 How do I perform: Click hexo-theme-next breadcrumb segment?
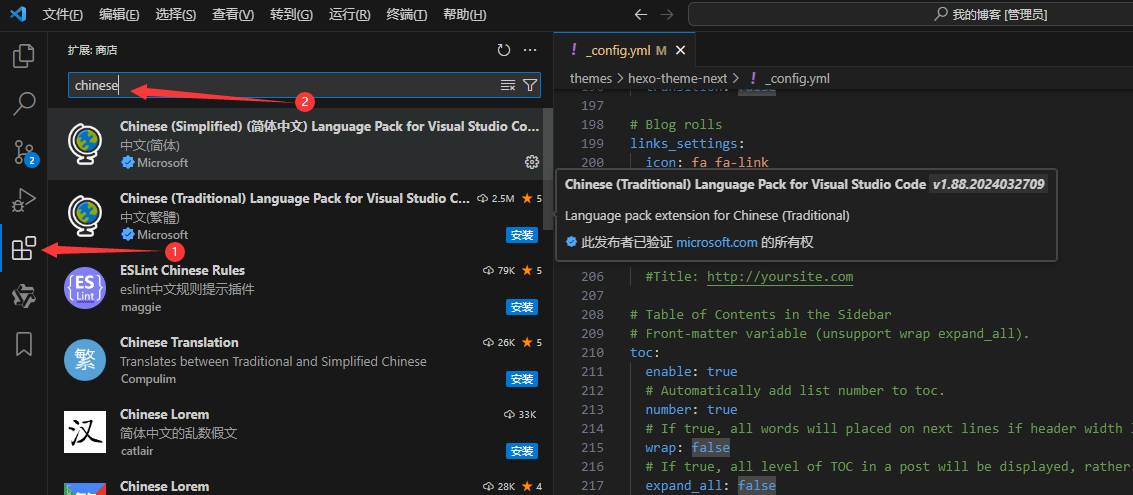(677, 78)
